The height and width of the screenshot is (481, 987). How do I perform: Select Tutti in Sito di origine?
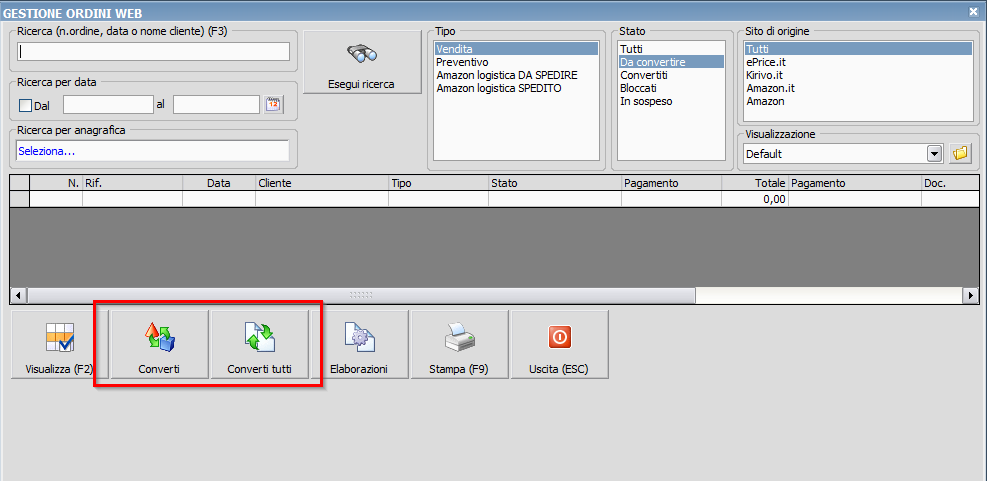(858, 48)
